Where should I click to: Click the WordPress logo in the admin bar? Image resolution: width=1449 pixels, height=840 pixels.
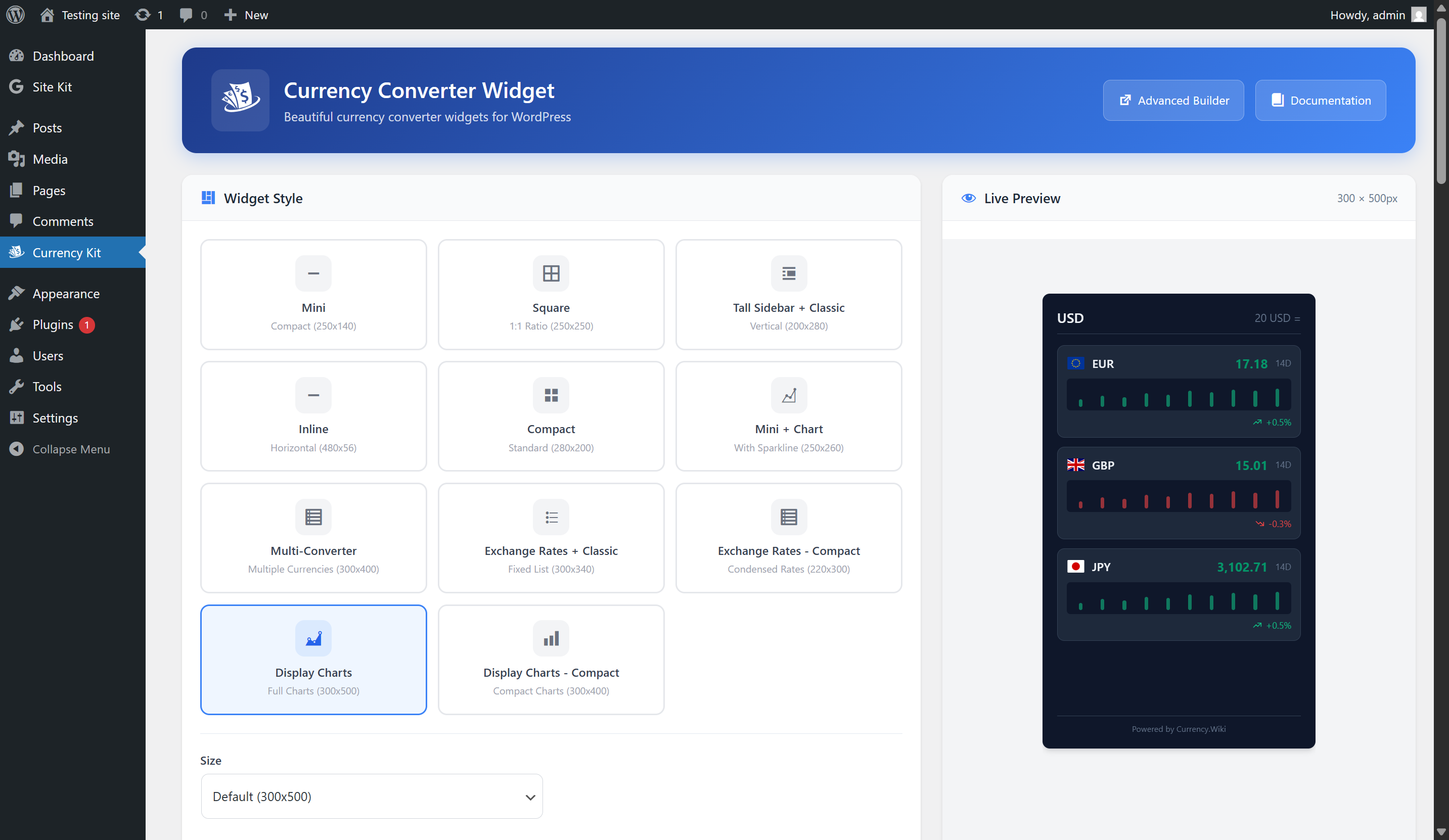click(15, 14)
